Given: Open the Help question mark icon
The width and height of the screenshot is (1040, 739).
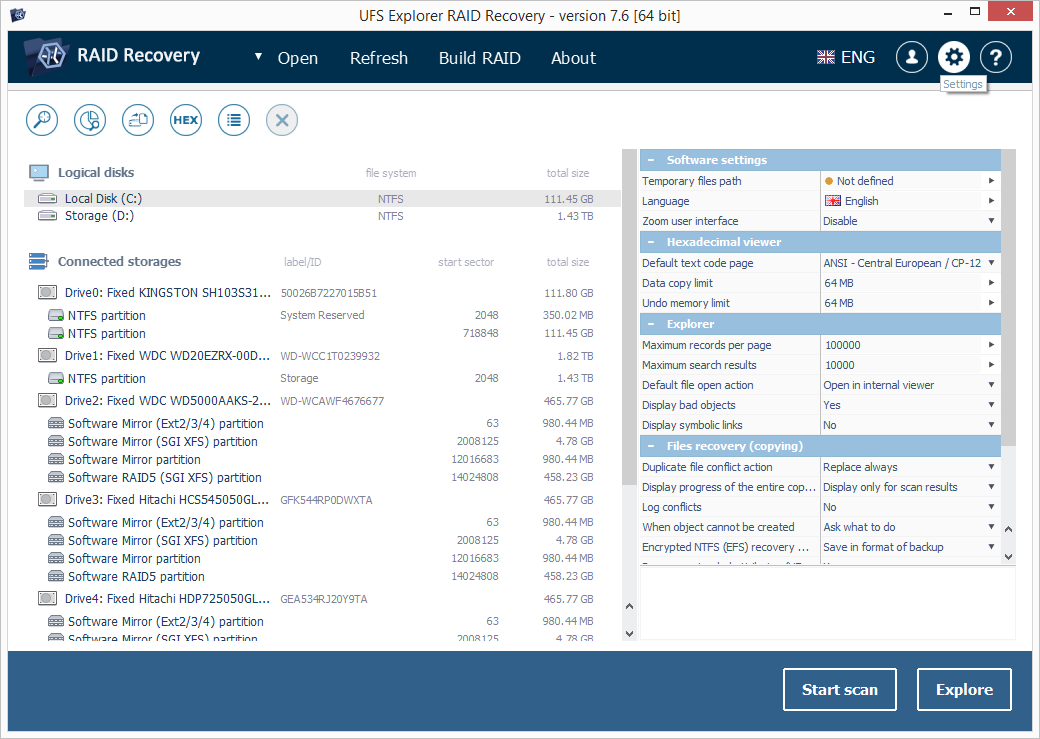Looking at the screenshot, I should coord(996,57).
